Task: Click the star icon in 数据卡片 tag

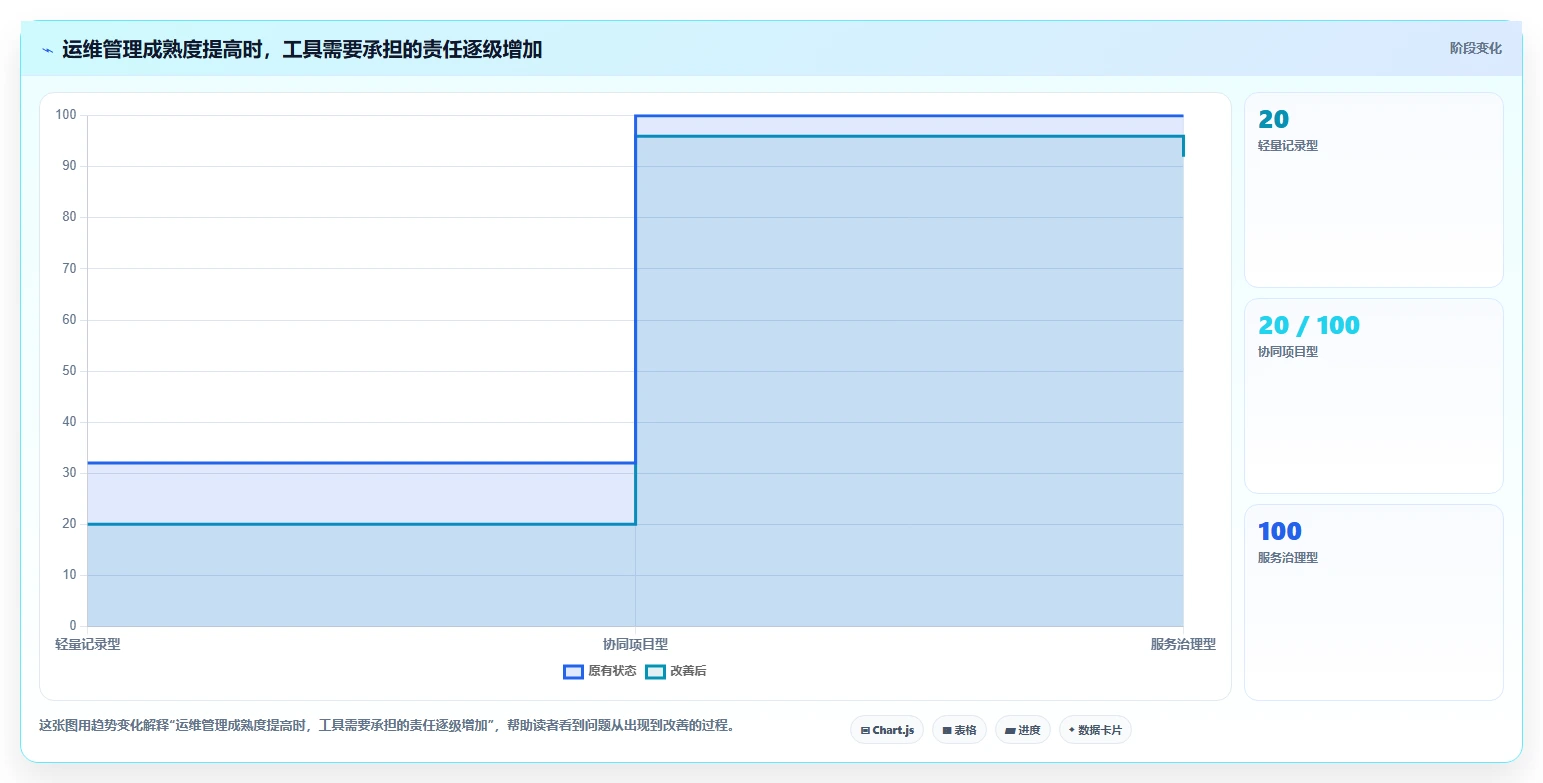Action: [1071, 730]
